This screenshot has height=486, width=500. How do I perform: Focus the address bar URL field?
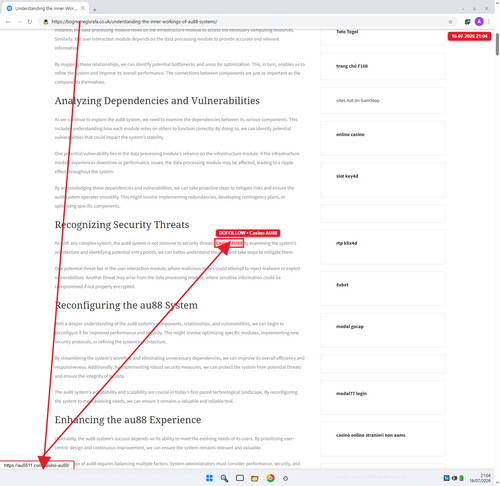click(247, 22)
